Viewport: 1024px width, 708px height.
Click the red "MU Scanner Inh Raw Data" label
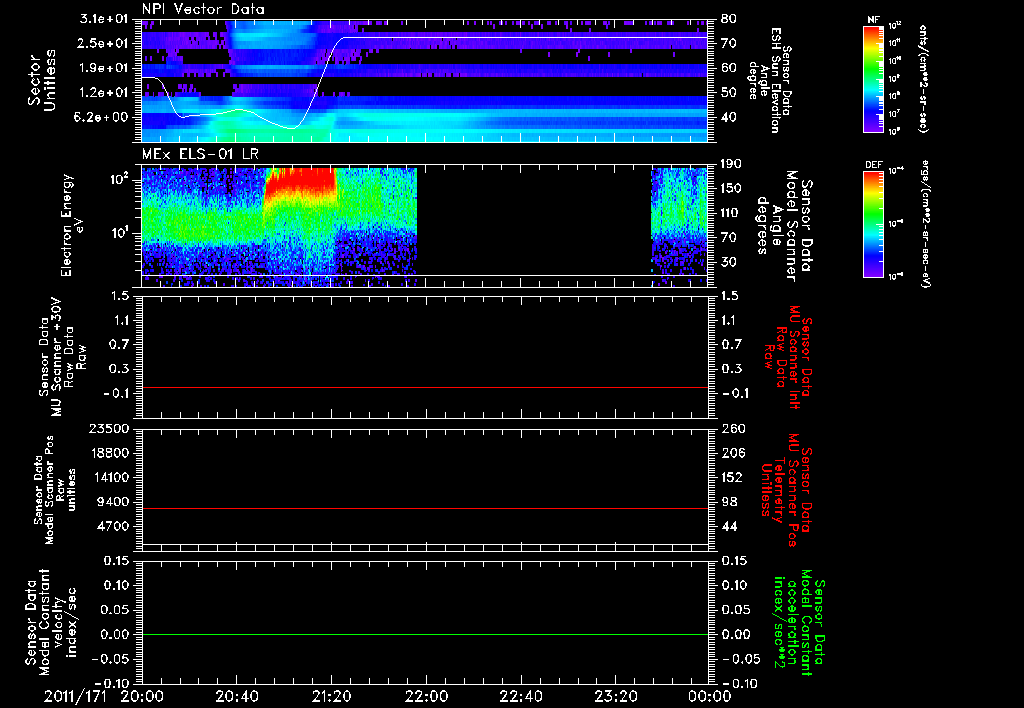788,357
